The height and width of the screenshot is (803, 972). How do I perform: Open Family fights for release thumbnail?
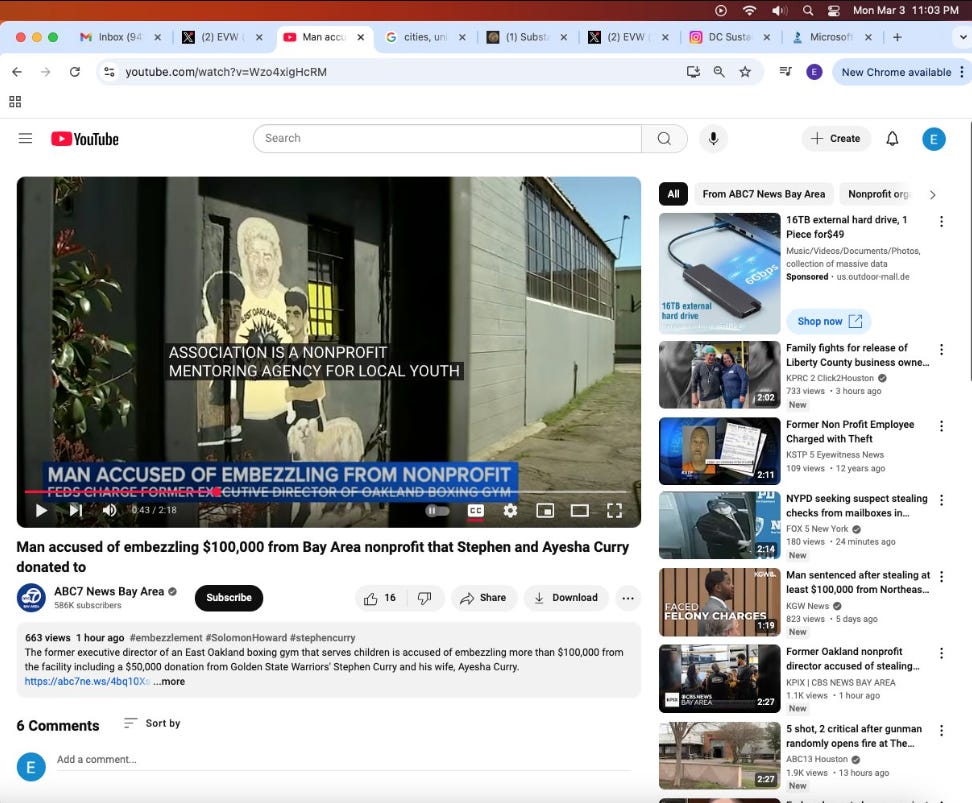719,375
